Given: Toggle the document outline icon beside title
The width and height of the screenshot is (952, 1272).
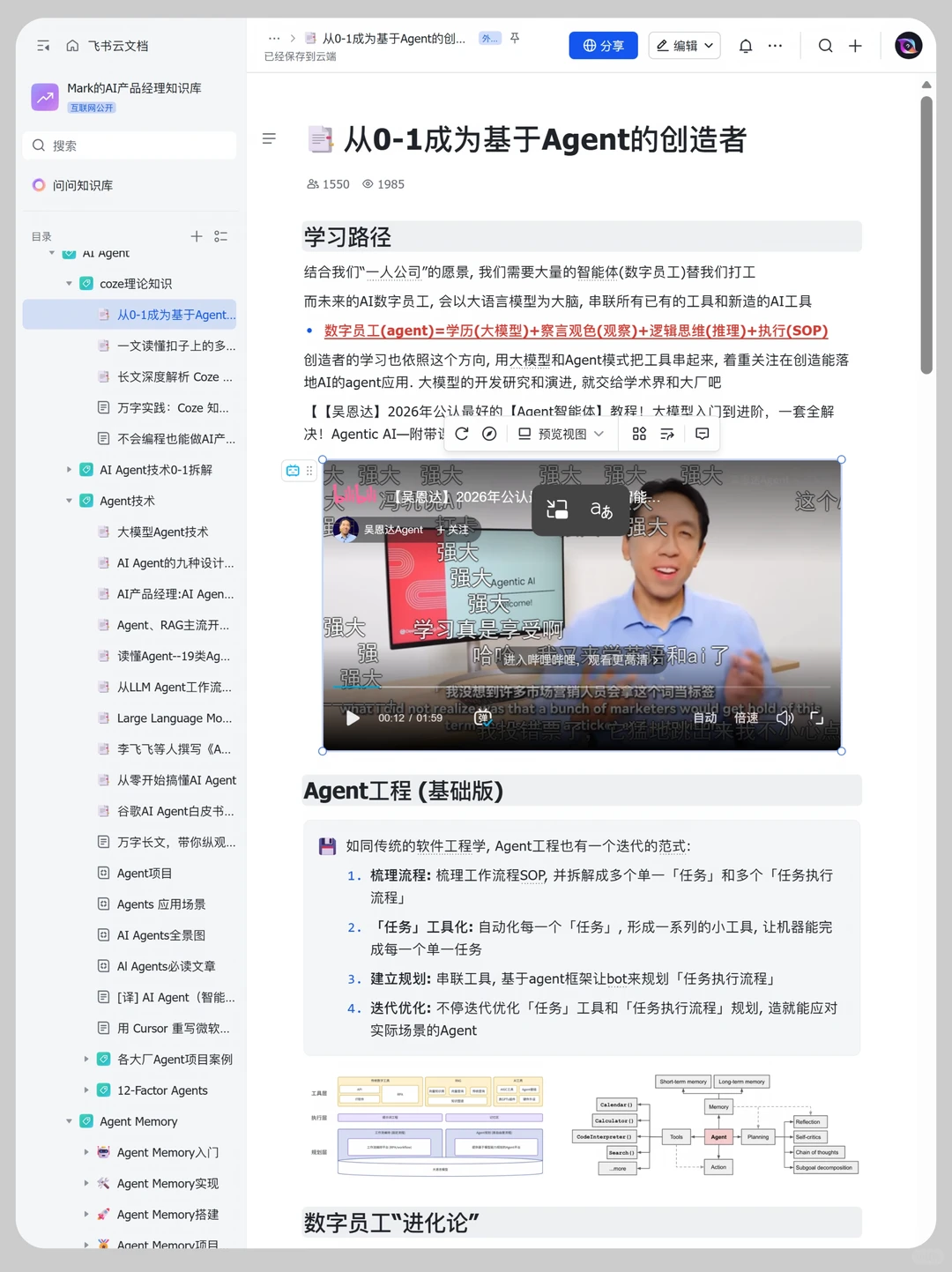Looking at the screenshot, I should coord(269,138).
